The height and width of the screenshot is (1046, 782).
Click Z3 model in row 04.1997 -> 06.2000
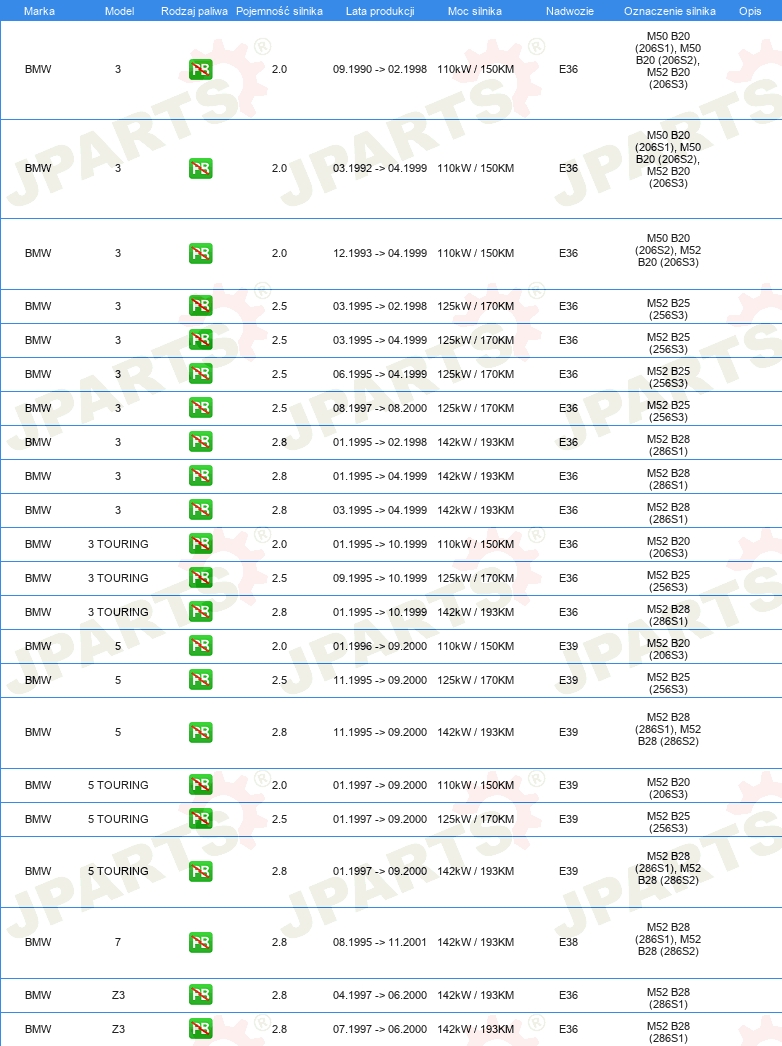click(118, 995)
